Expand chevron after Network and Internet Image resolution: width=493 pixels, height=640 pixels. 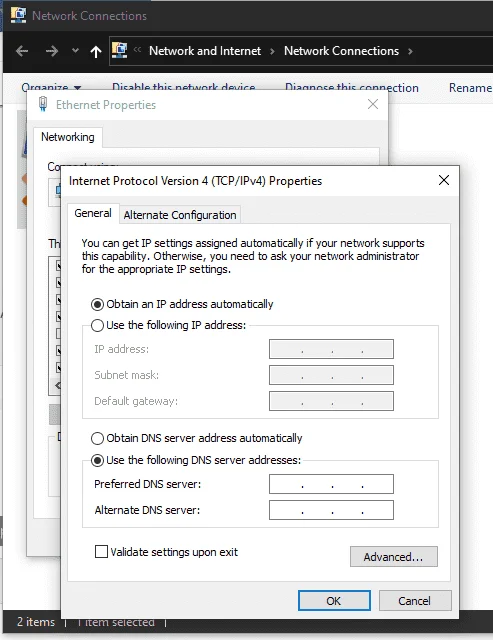(272, 51)
